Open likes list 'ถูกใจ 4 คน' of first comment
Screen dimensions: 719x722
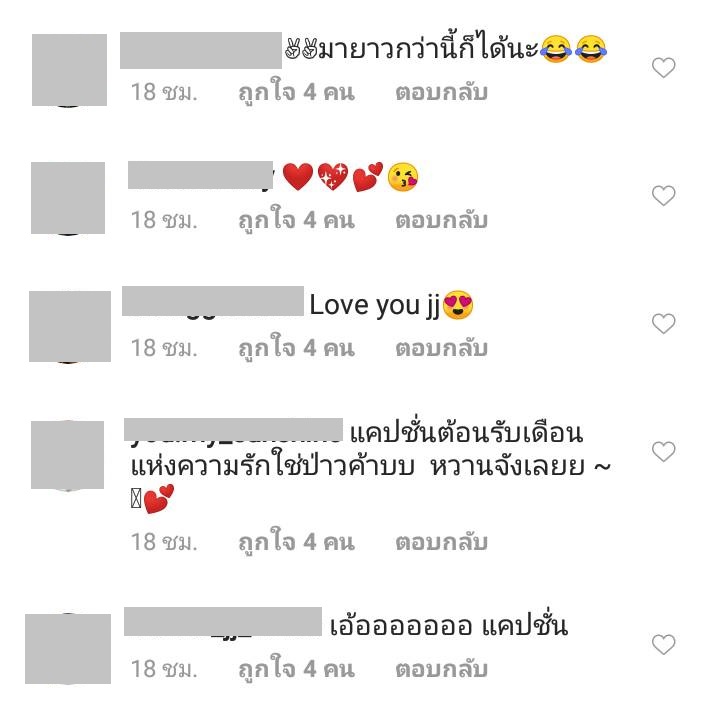(296, 92)
